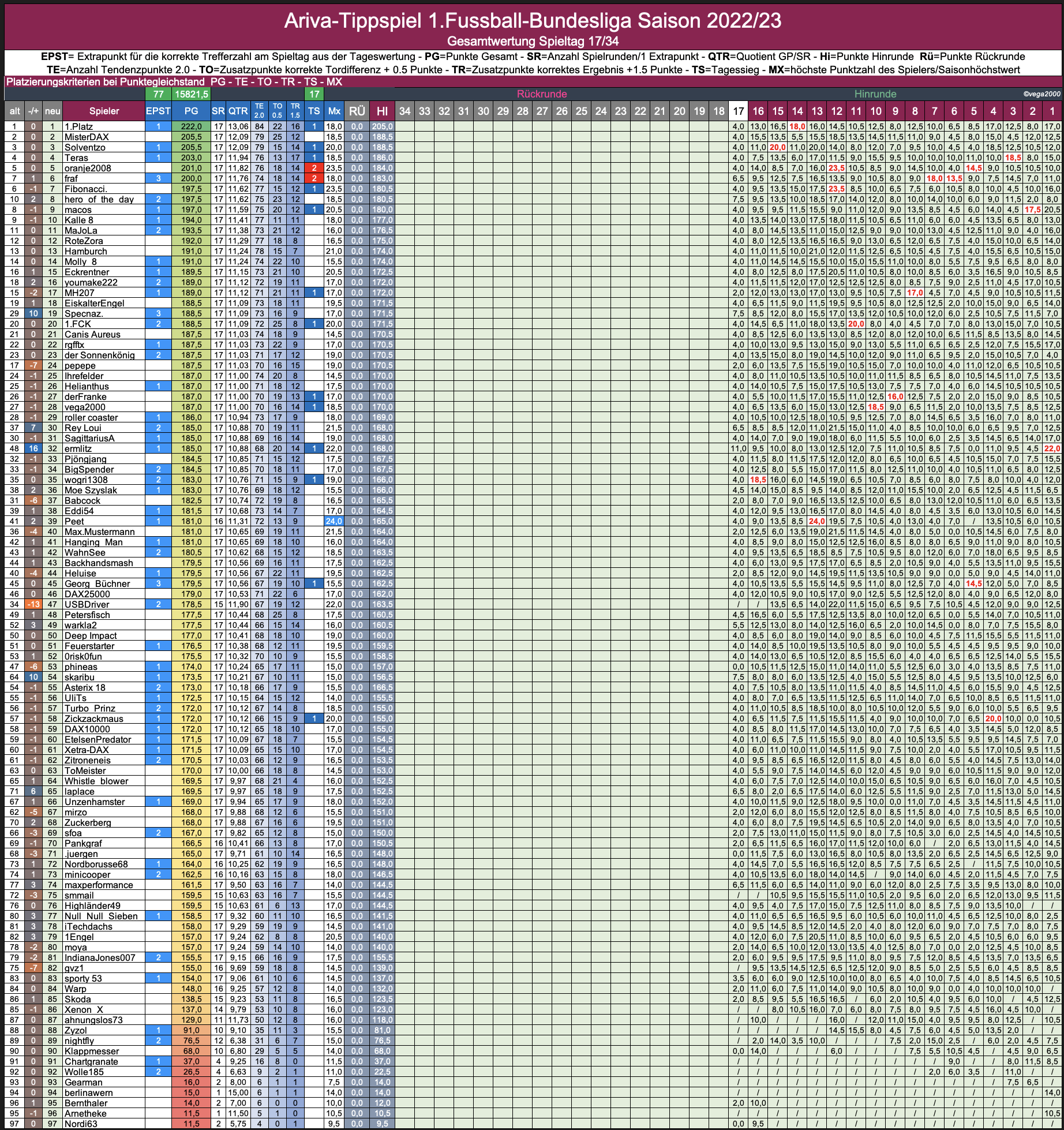Click player name hero of the day
1064x1130 pixels.
pyautogui.click(x=99, y=199)
